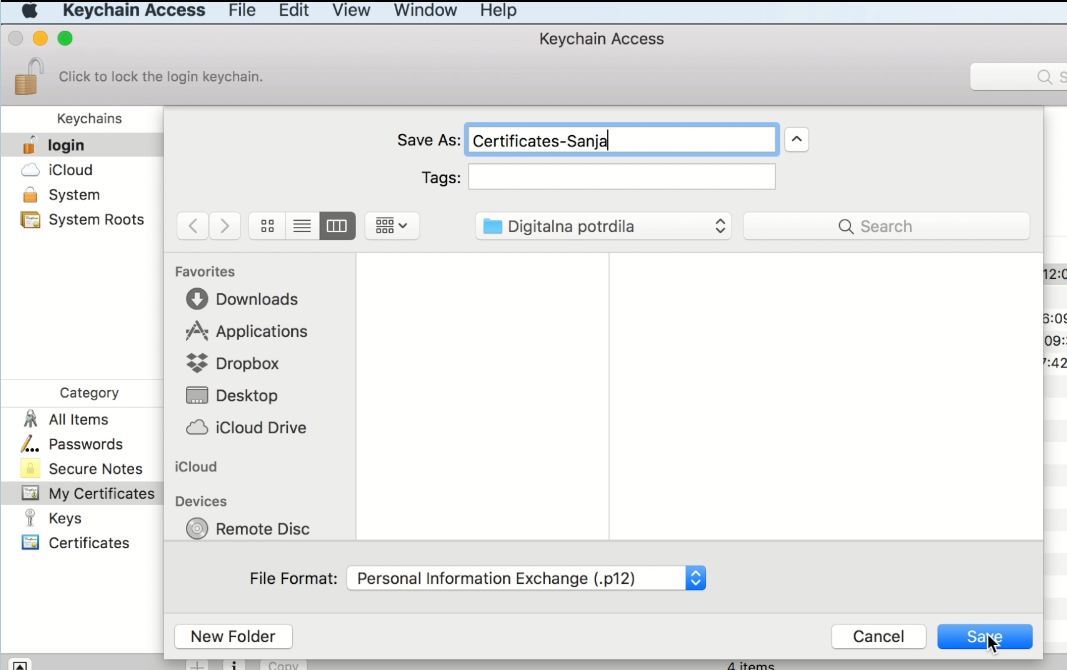The width and height of the screenshot is (1067, 670).
Task: Click the Save button
Action: (x=985, y=636)
